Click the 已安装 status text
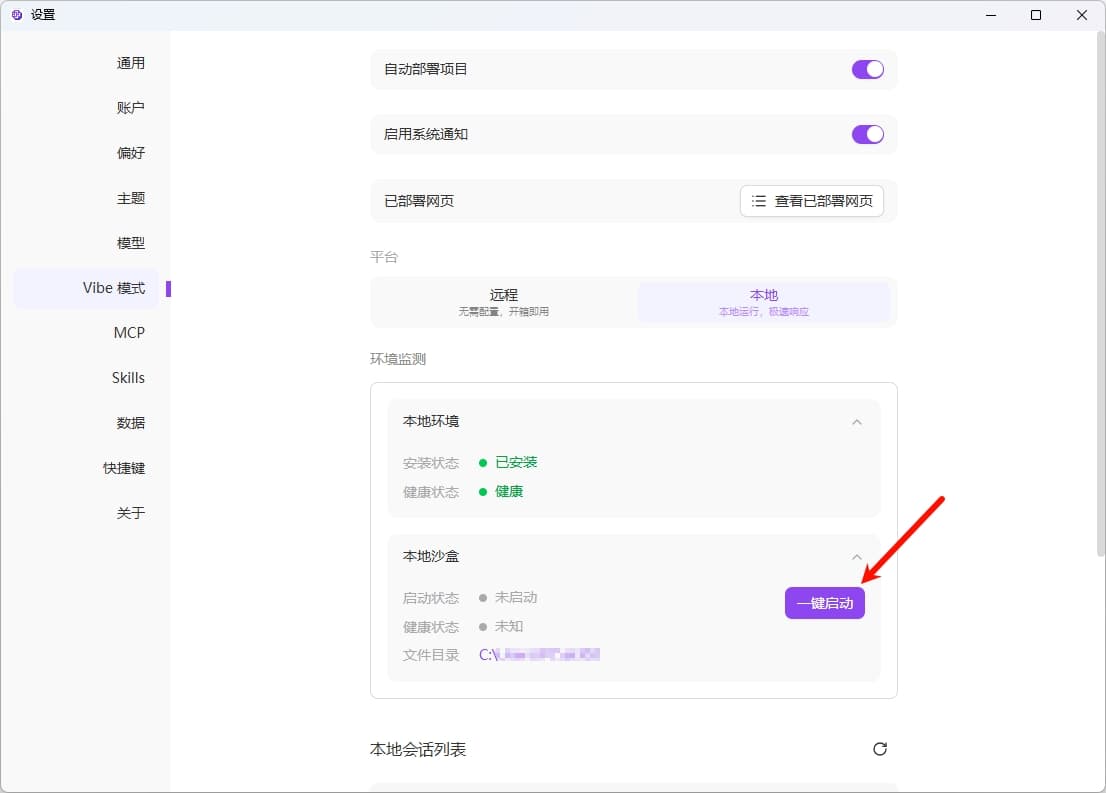 pos(516,463)
